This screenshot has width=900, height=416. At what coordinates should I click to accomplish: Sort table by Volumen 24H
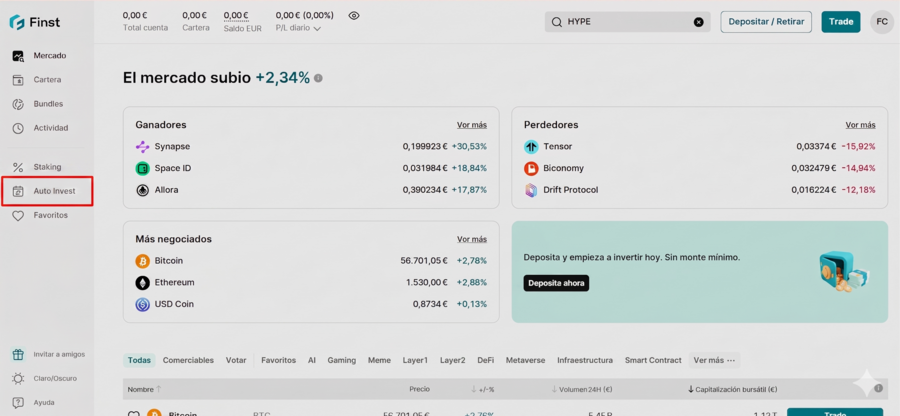click(x=582, y=389)
